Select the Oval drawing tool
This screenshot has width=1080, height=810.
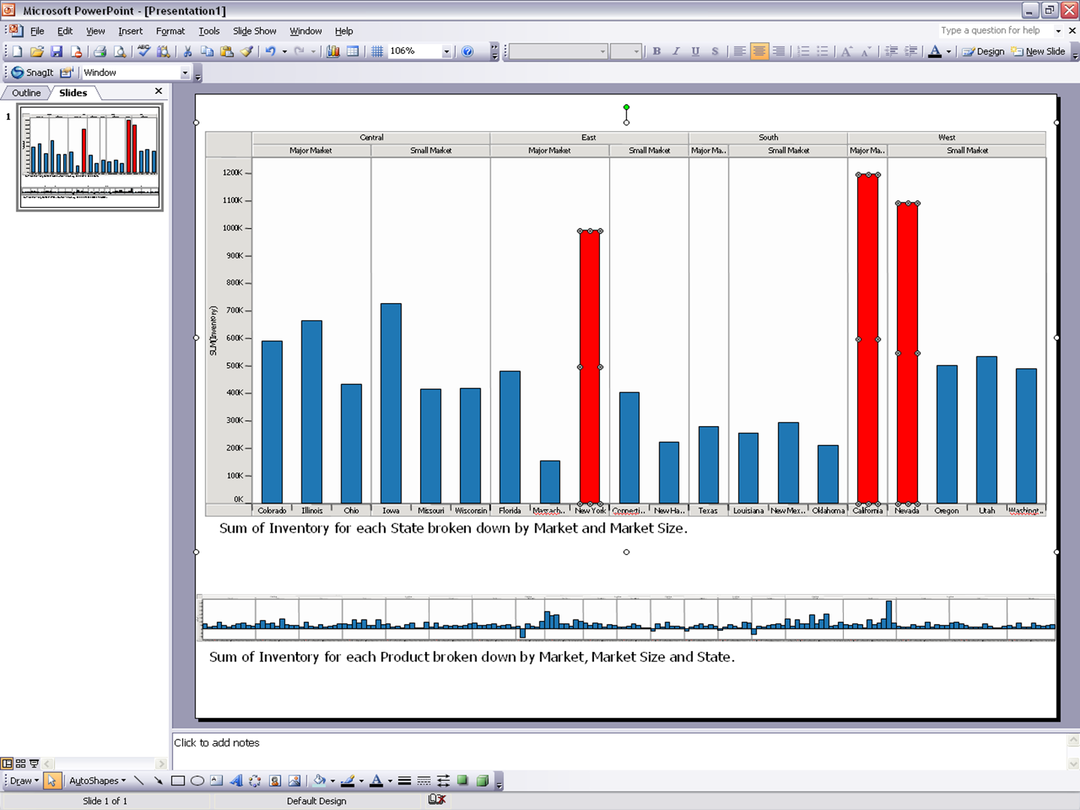click(198, 781)
